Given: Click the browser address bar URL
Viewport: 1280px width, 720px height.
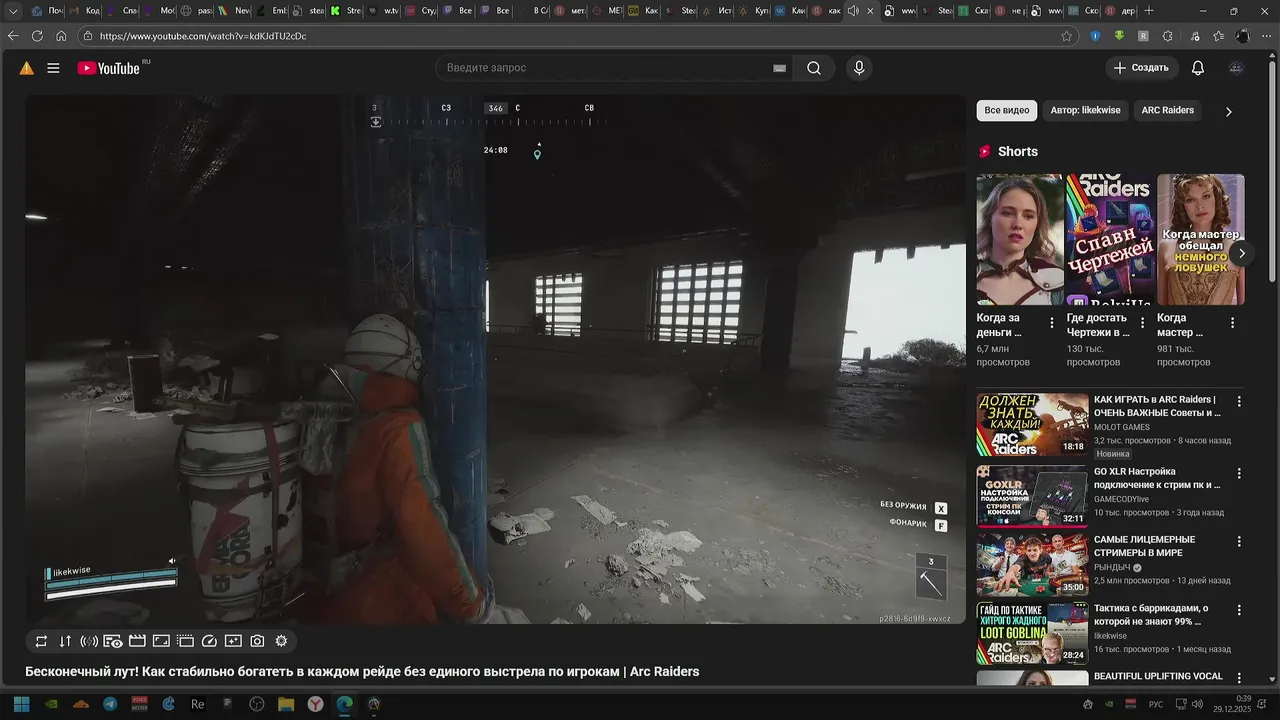Looking at the screenshot, I should (x=203, y=36).
